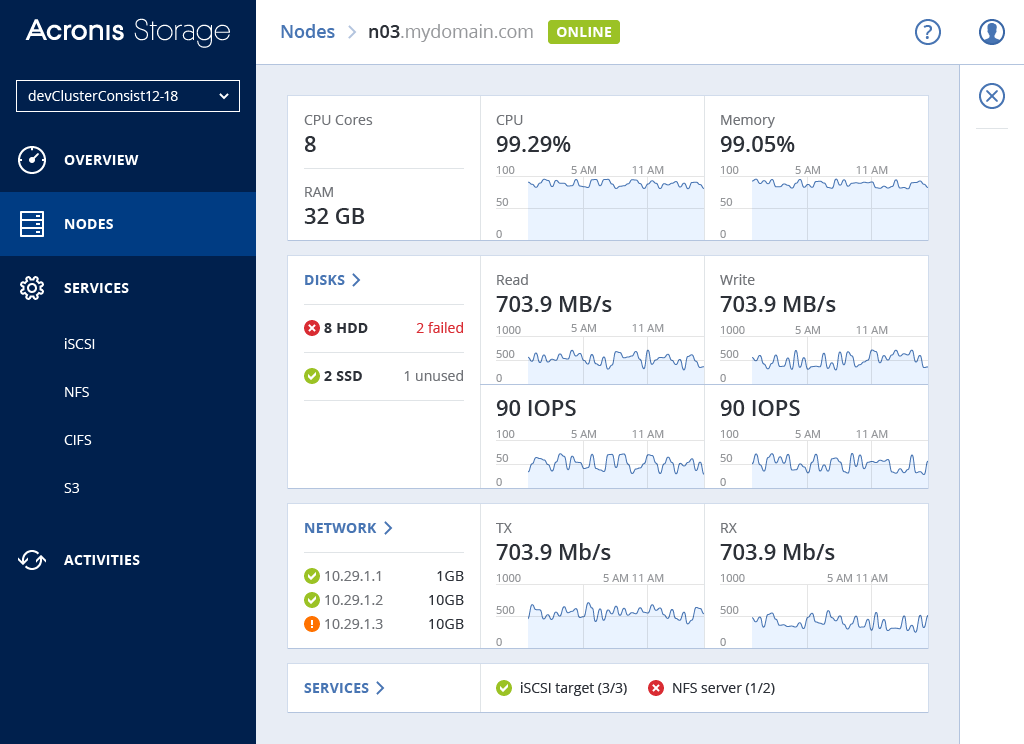Expand the Disks section chevron
This screenshot has width=1024, height=744.
pyautogui.click(x=357, y=280)
